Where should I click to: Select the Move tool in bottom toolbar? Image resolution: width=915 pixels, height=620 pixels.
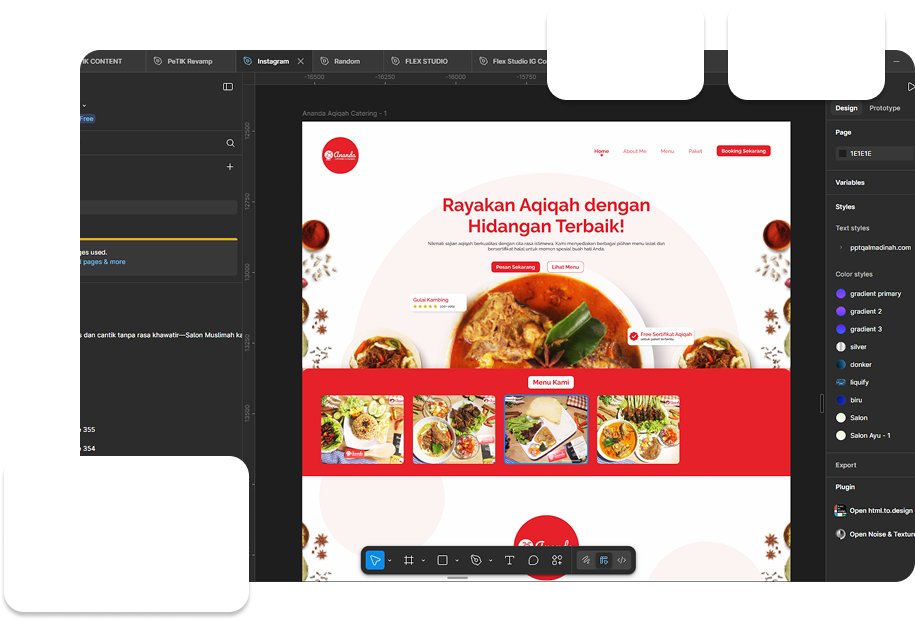(x=374, y=560)
